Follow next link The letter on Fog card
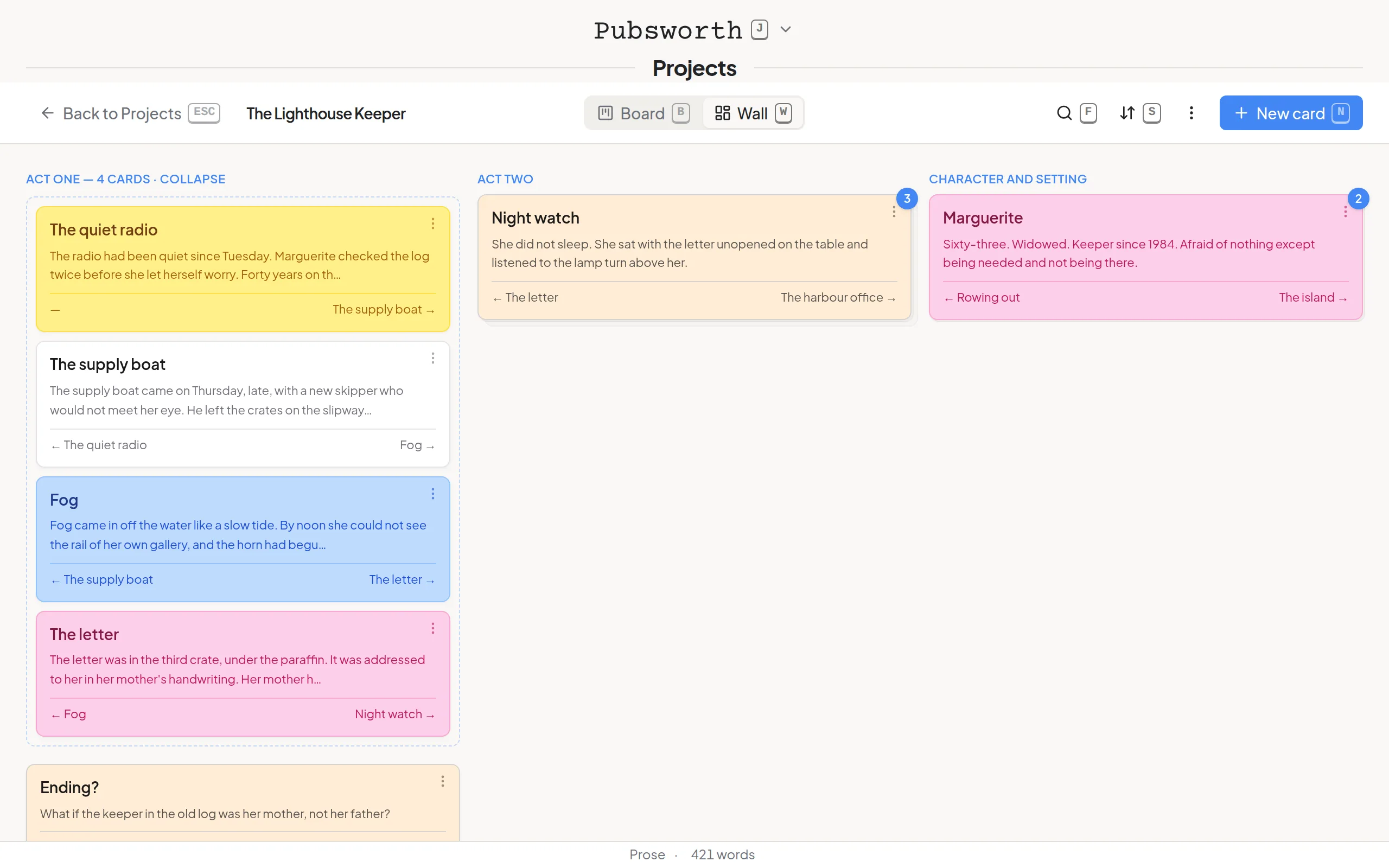The width and height of the screenshot is (1389, 868). [402, 580]
